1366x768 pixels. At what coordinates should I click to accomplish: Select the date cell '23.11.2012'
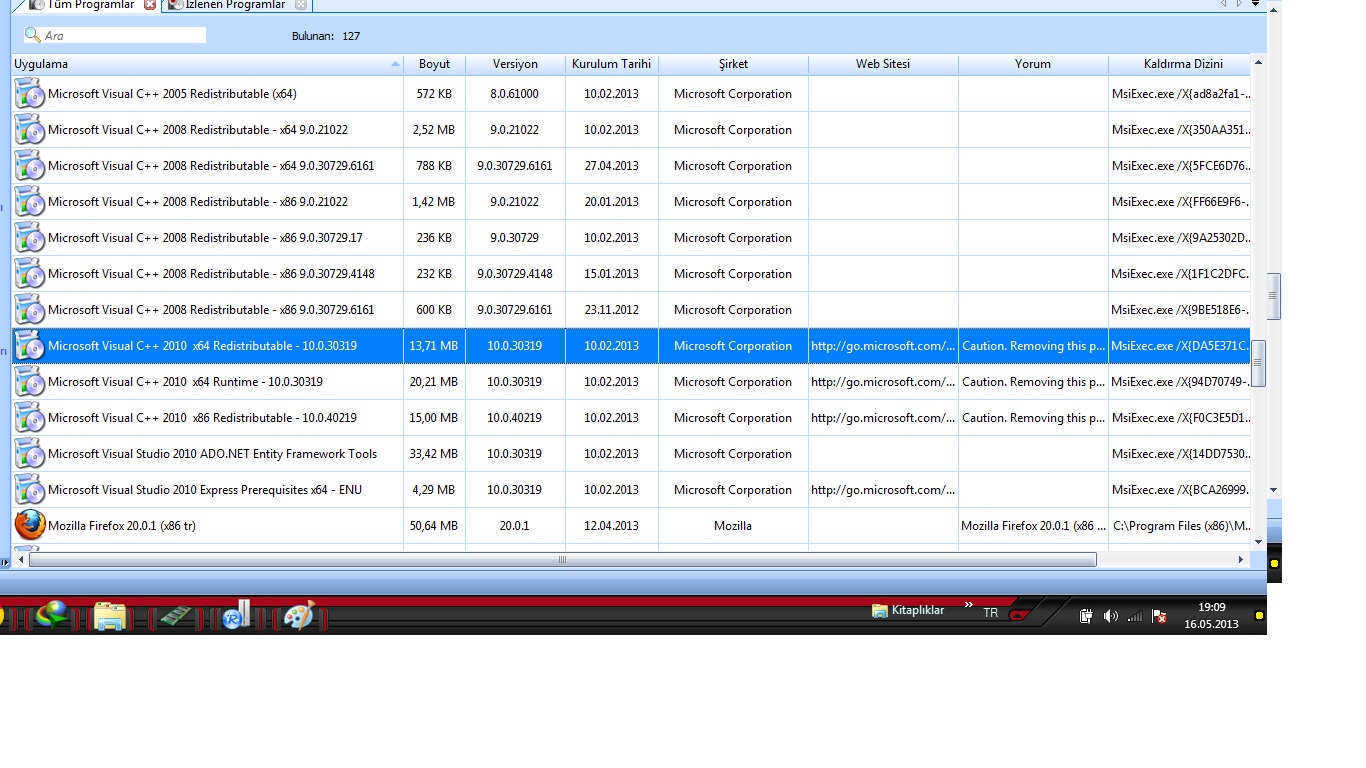tap(611, 310)
